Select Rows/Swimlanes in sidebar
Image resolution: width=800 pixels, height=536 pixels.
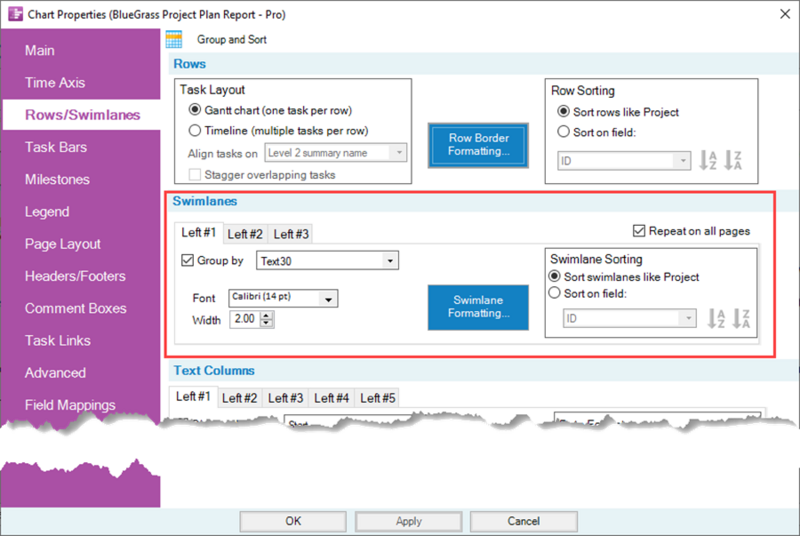(x=81, y=115)
